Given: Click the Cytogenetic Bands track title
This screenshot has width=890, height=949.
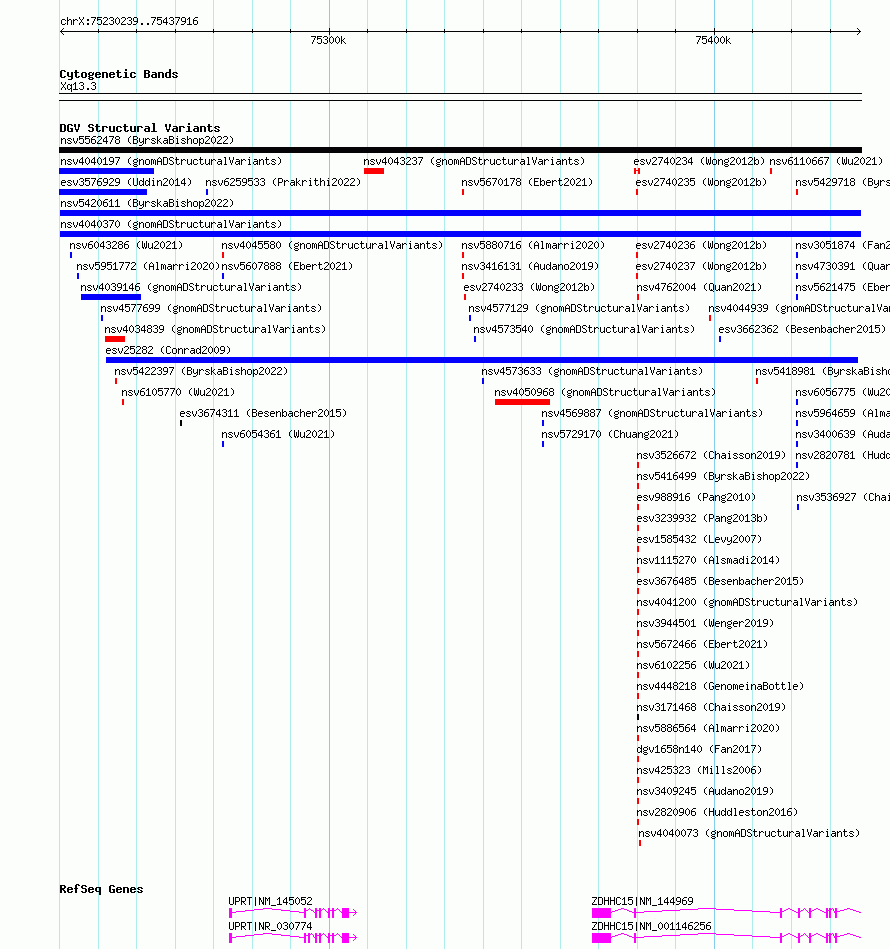Looking at the screenshot, I should (x=119, y=74).
